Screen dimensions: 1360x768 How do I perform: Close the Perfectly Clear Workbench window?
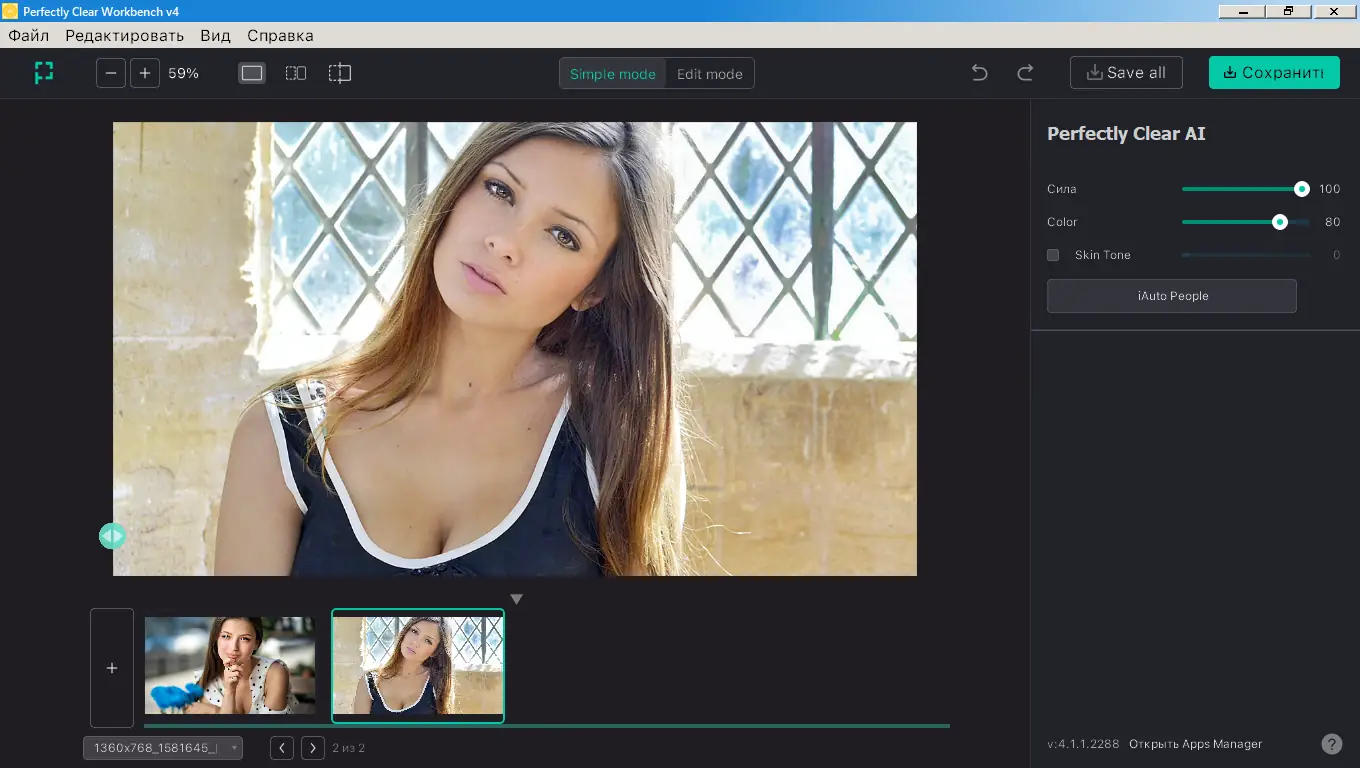click(x=1335, y=10)
